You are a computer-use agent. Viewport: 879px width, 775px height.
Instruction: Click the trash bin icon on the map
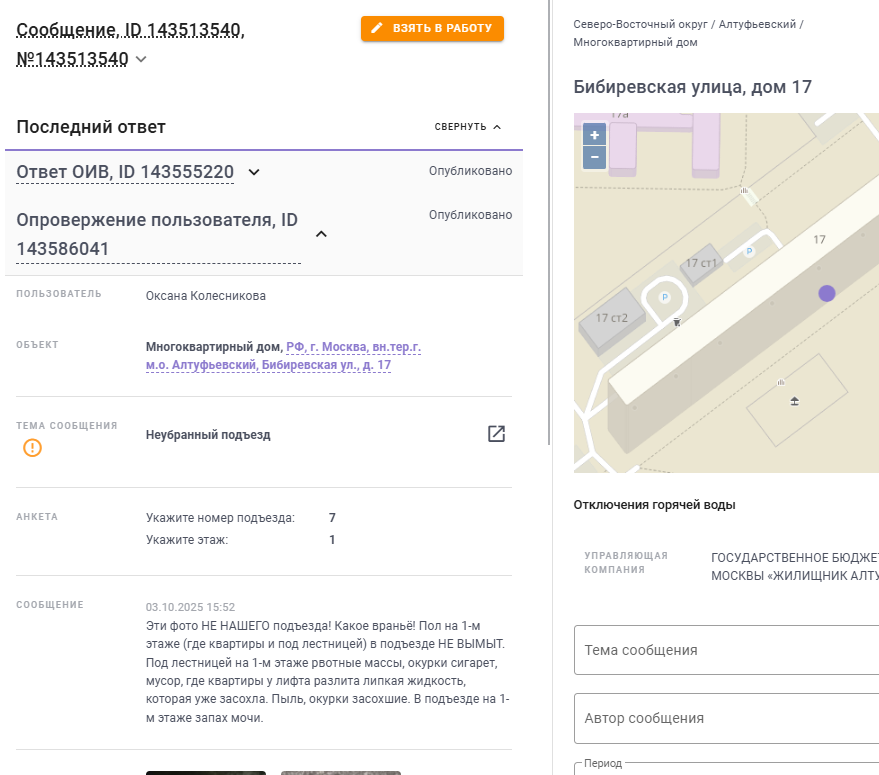(677, 322)
